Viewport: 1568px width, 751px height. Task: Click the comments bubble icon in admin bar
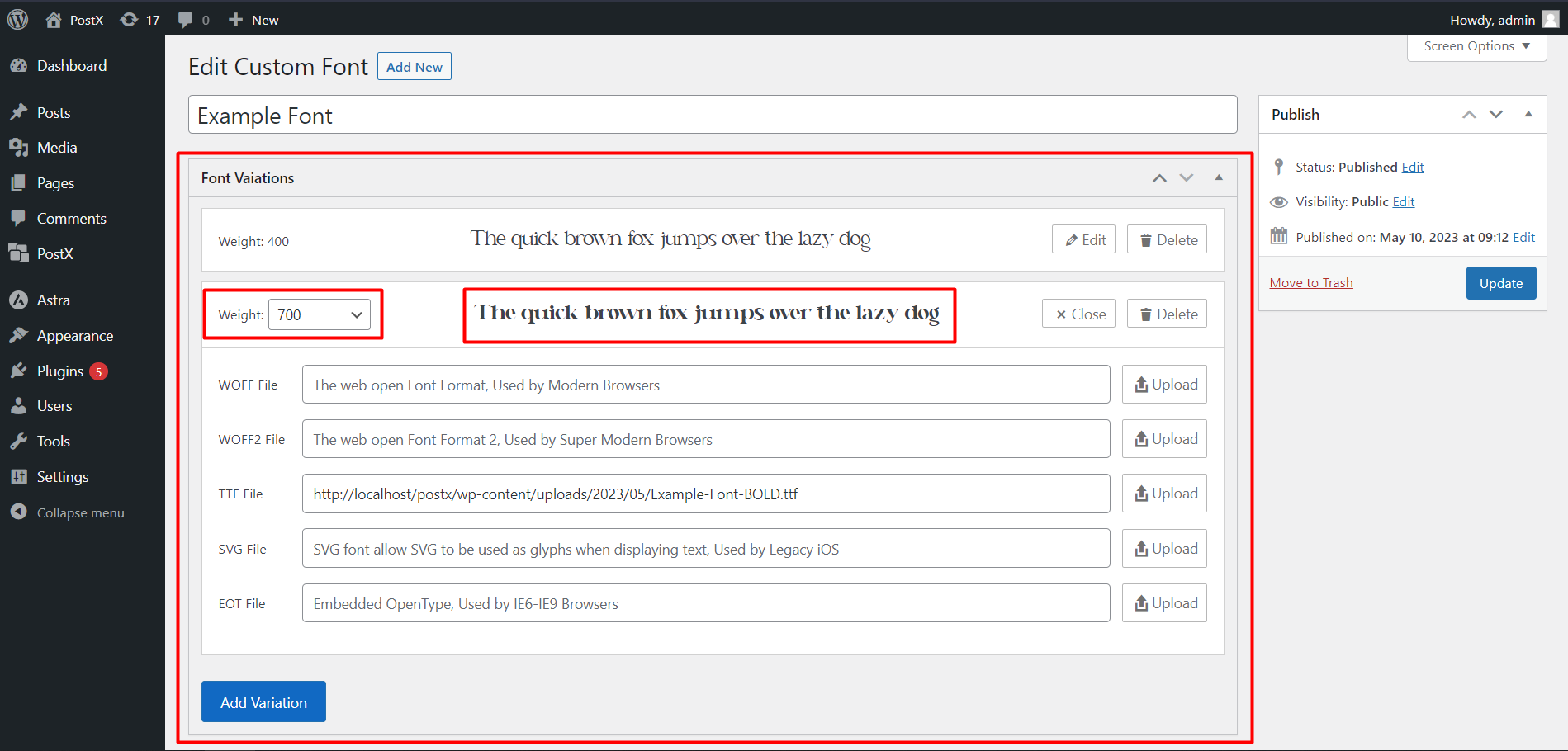[x=186, y=20]
